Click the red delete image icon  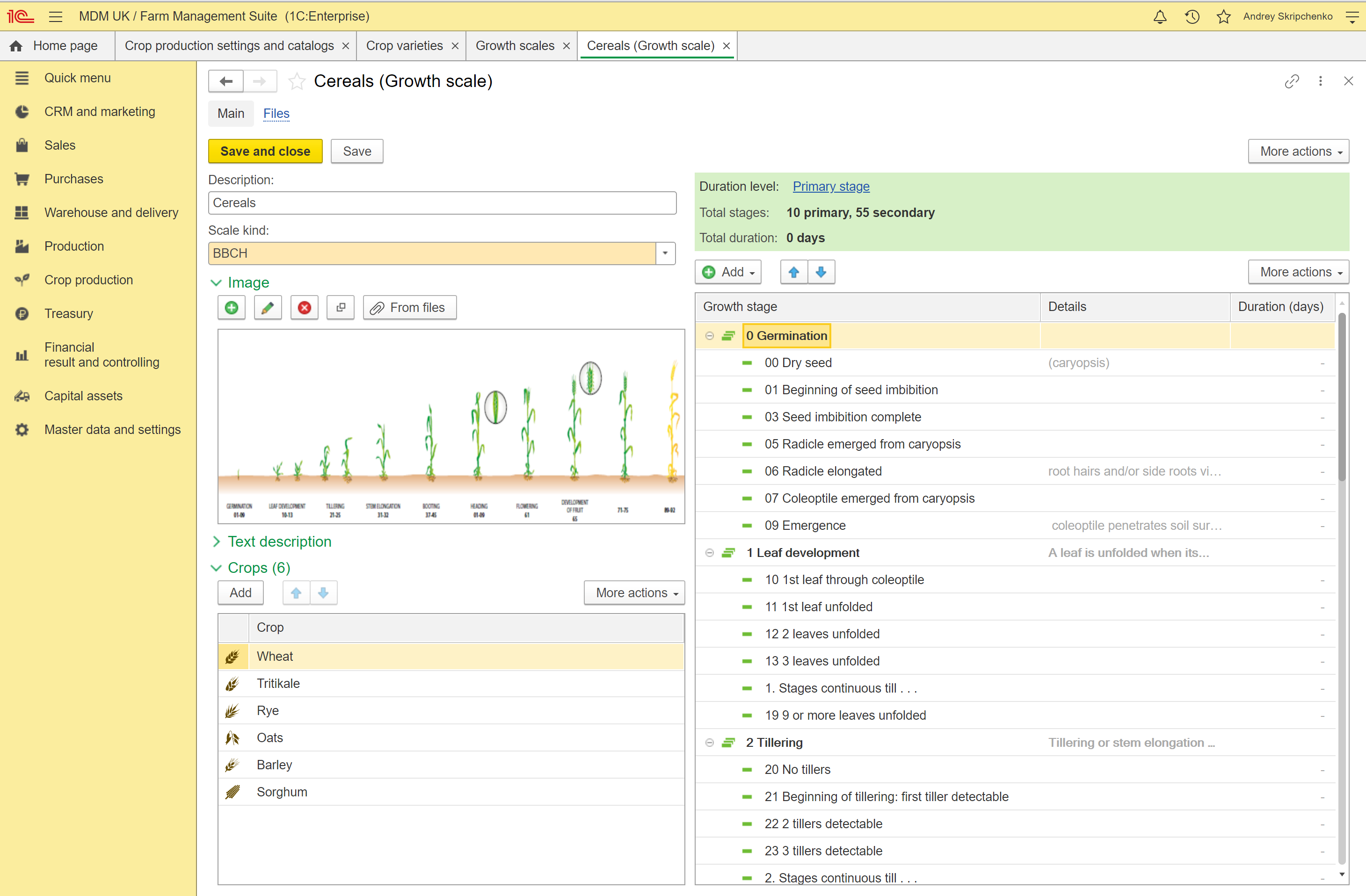304,307
